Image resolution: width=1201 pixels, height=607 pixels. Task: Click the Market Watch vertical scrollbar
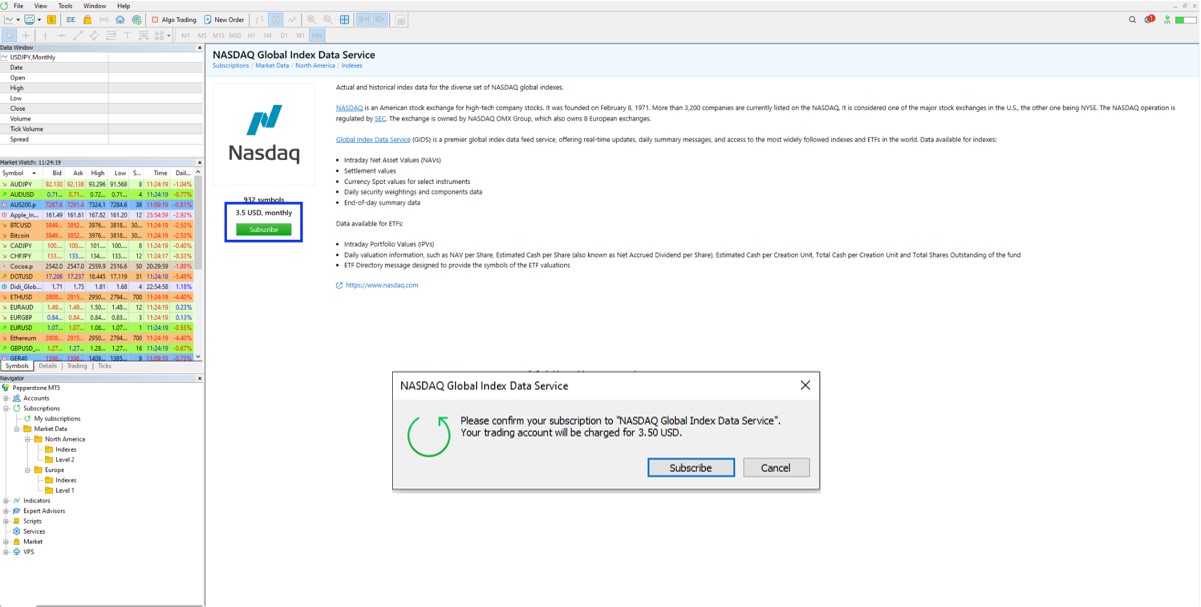(x=198, y=260)
